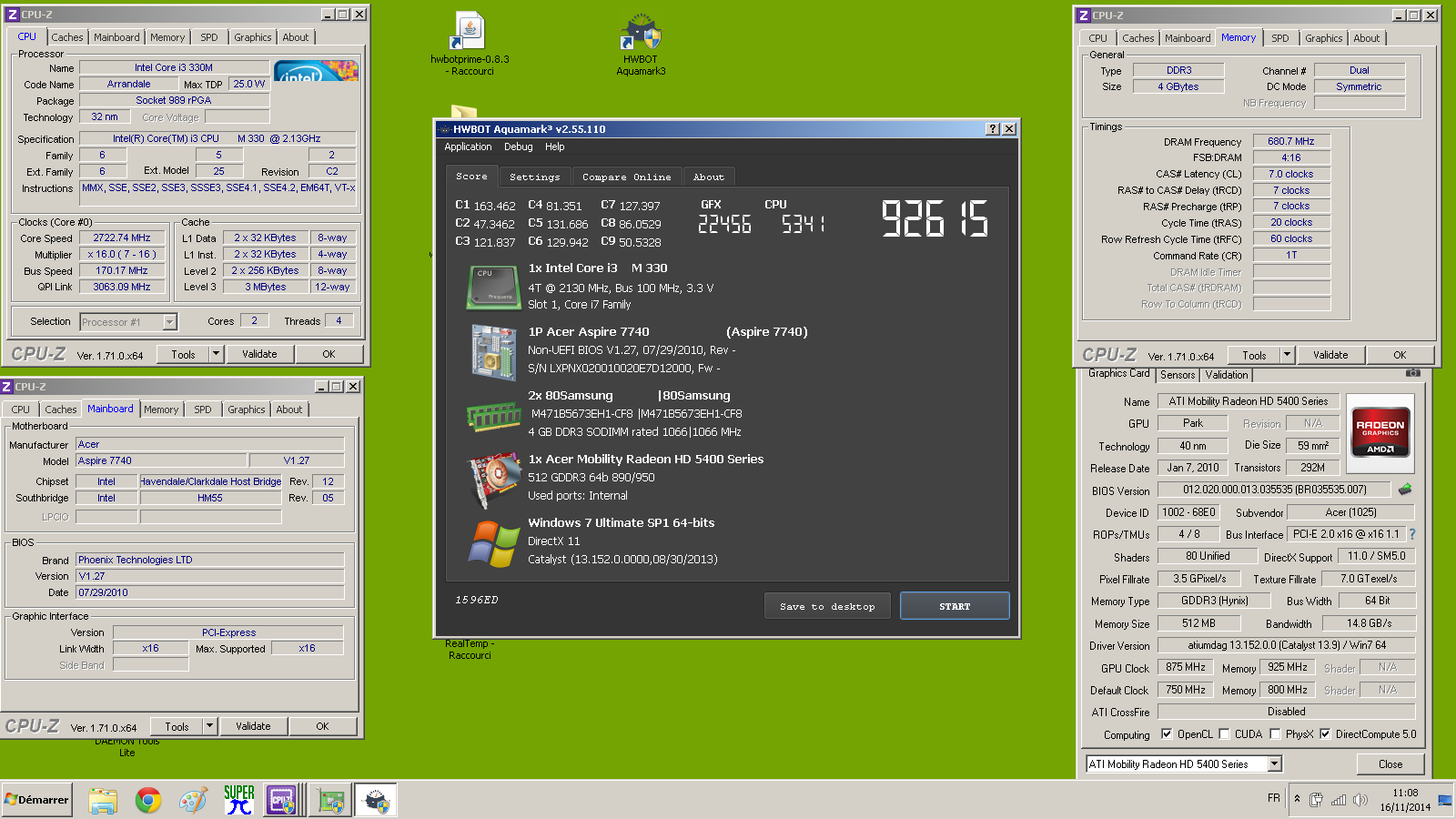The width and height of the screenshot is (1456, 819).
Task: Show hidden tray icons arrow
Action: [1297, 800]
